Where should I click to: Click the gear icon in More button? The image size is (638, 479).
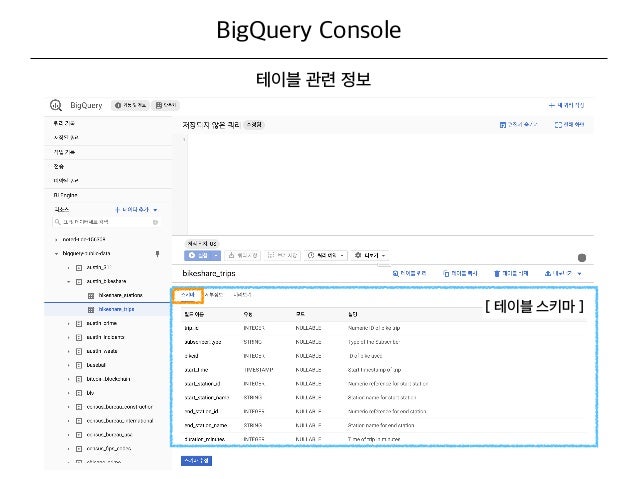tap(358, 255)
